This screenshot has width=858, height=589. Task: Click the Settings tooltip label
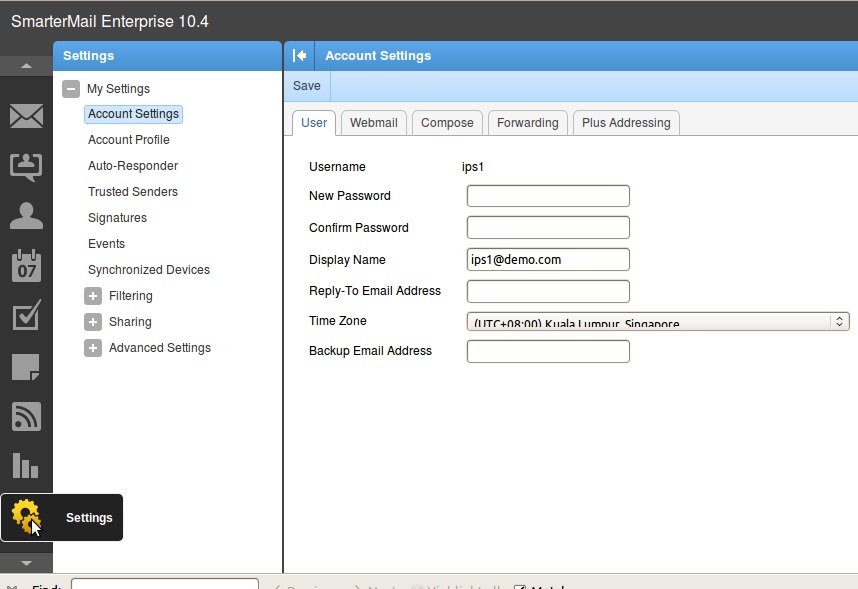click(89, 518)
